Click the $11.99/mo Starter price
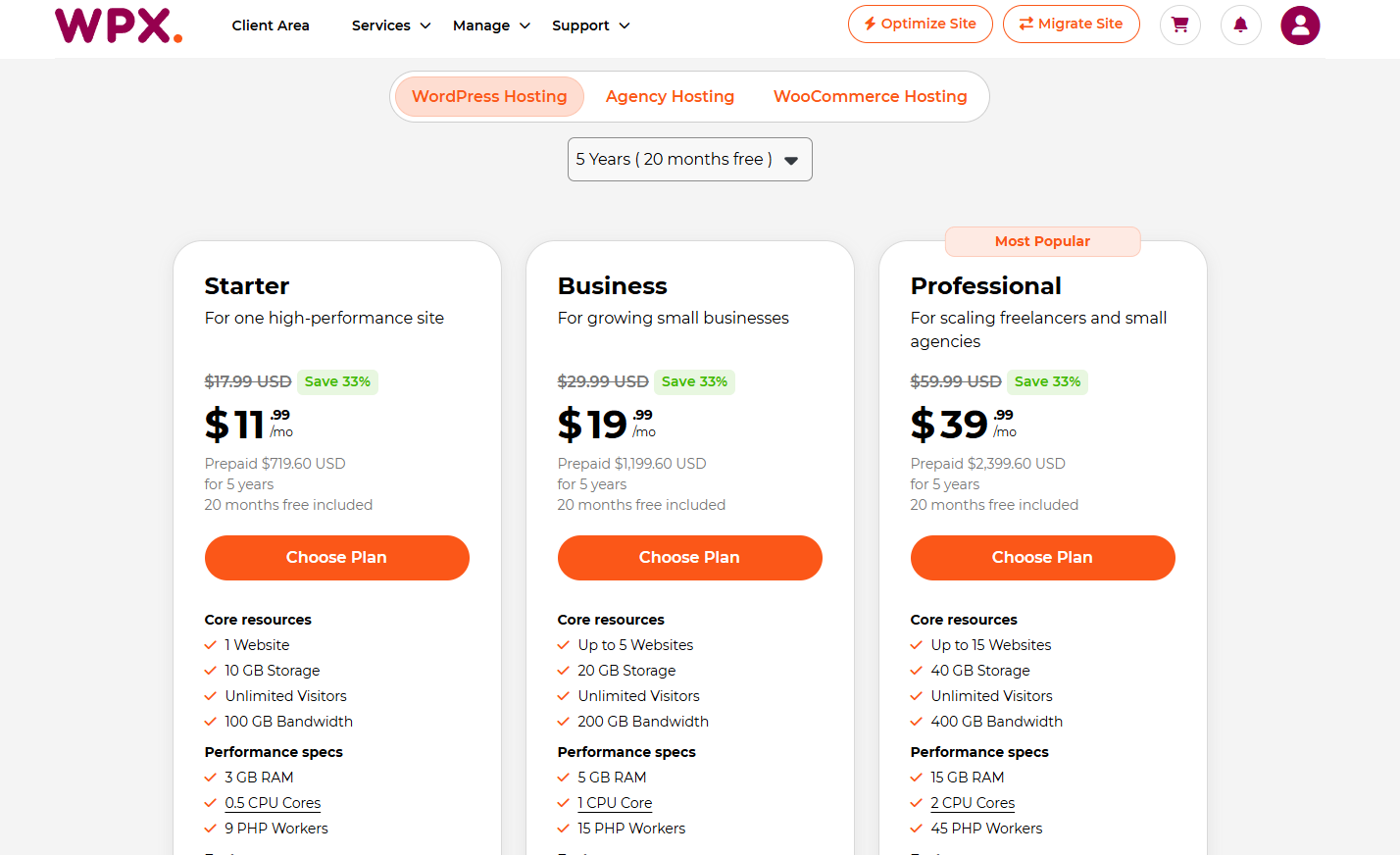The width and height of the screenshot is (1400, 855). 249,424
